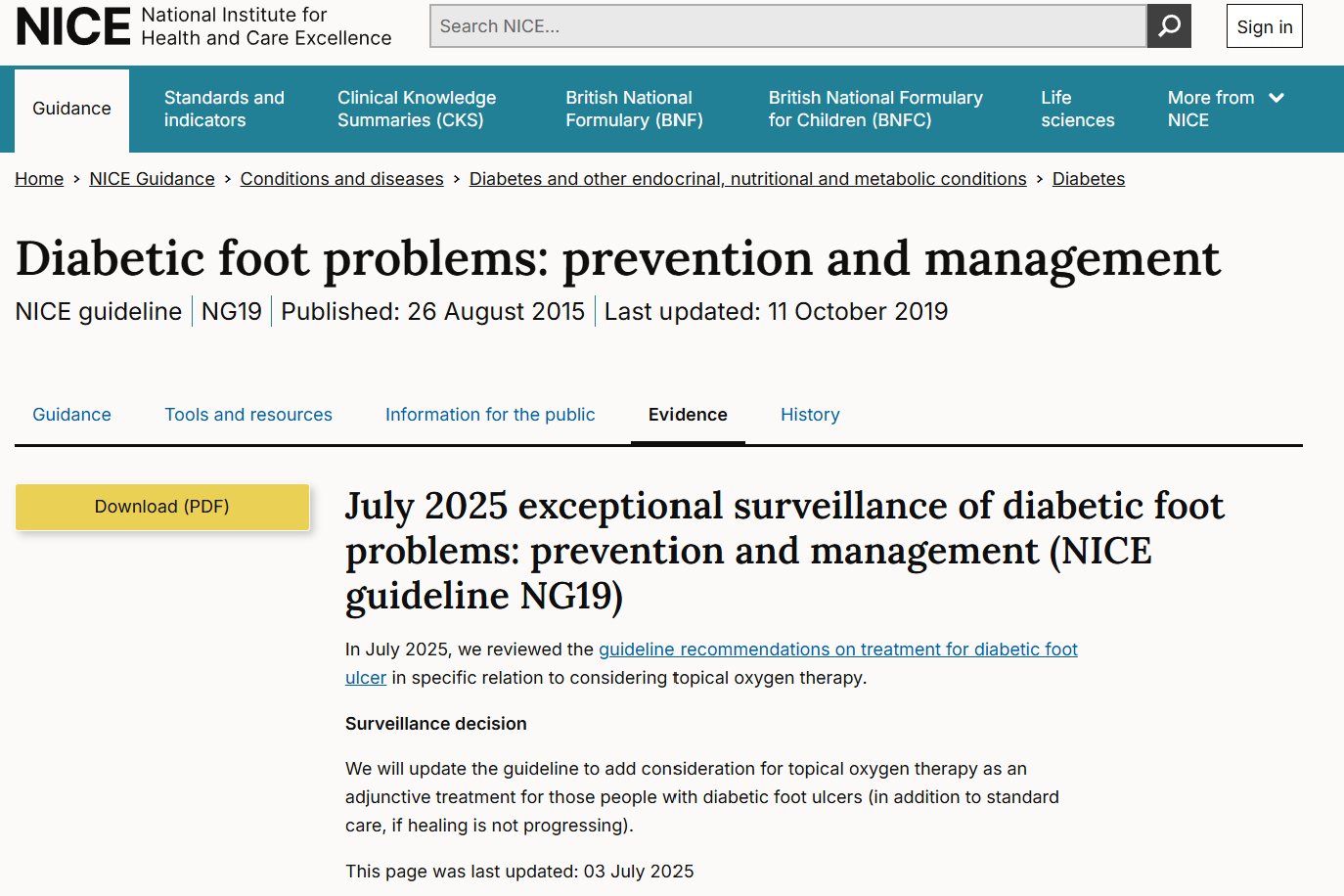Click the yellow Download (PDF) button
Screen dimensions: 1344x896
pyautogui.click(x=162, y=507)
